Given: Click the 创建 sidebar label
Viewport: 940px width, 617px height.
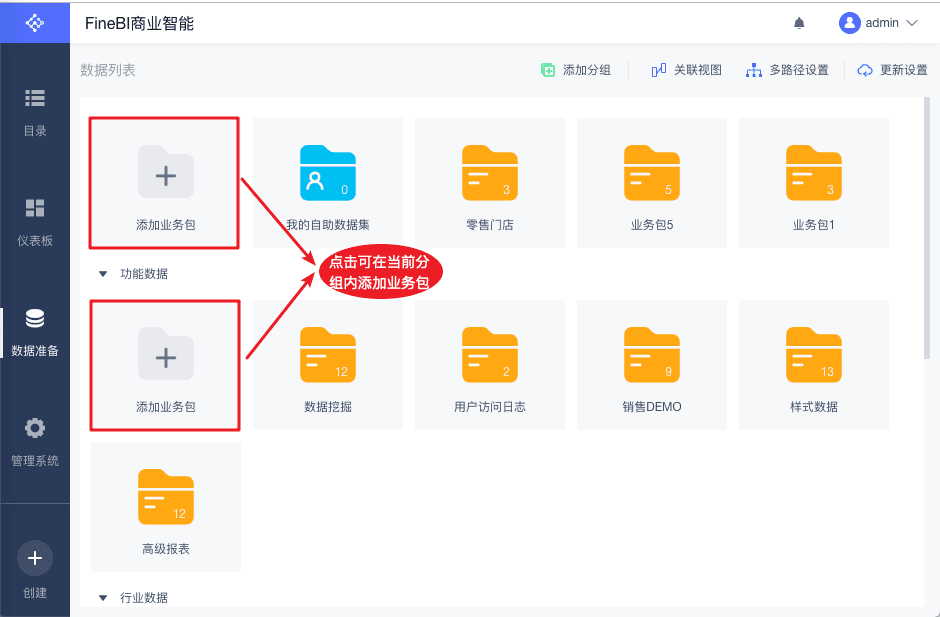Looking at the screenshot, I should click(35, 592).
